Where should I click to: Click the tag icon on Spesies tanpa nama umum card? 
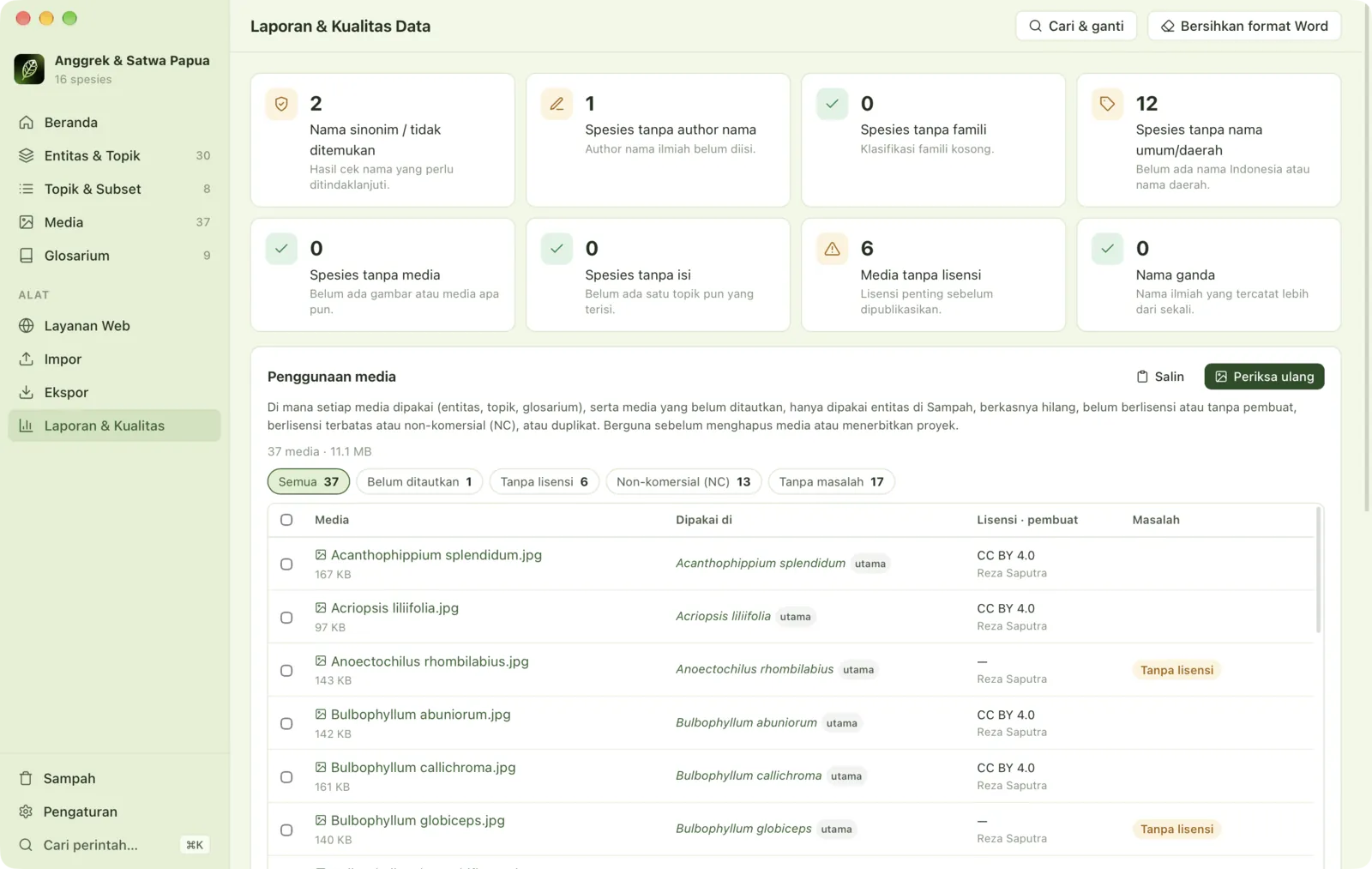[x=1107, y=104]
